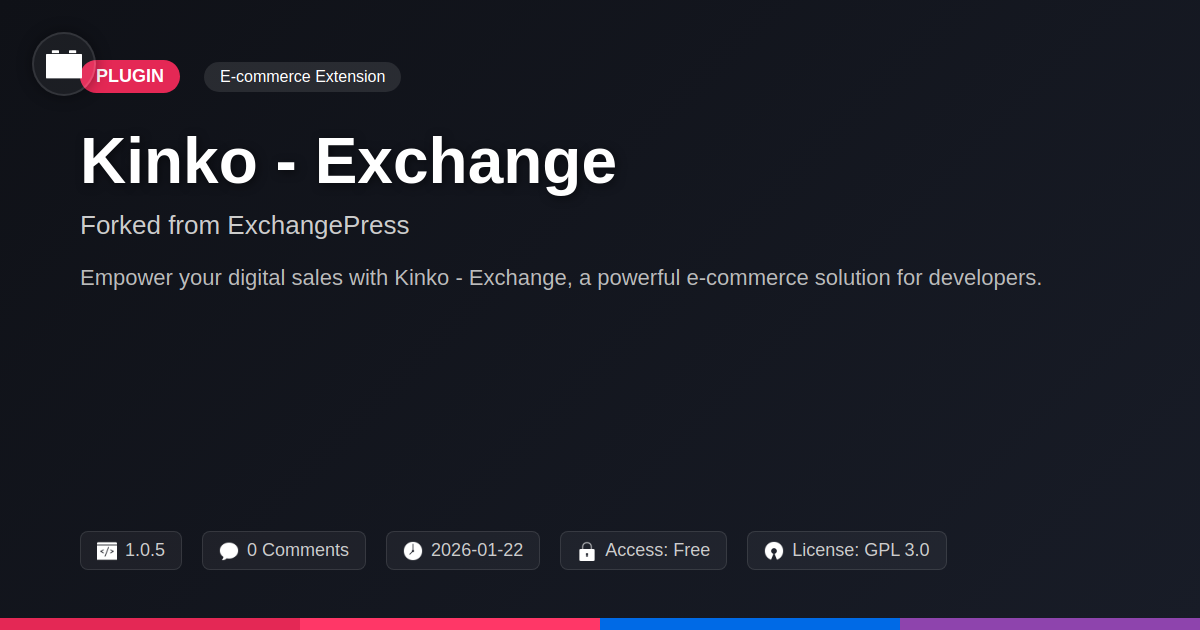Open the E-commerce Extension category tag

[x=302, y=77]
